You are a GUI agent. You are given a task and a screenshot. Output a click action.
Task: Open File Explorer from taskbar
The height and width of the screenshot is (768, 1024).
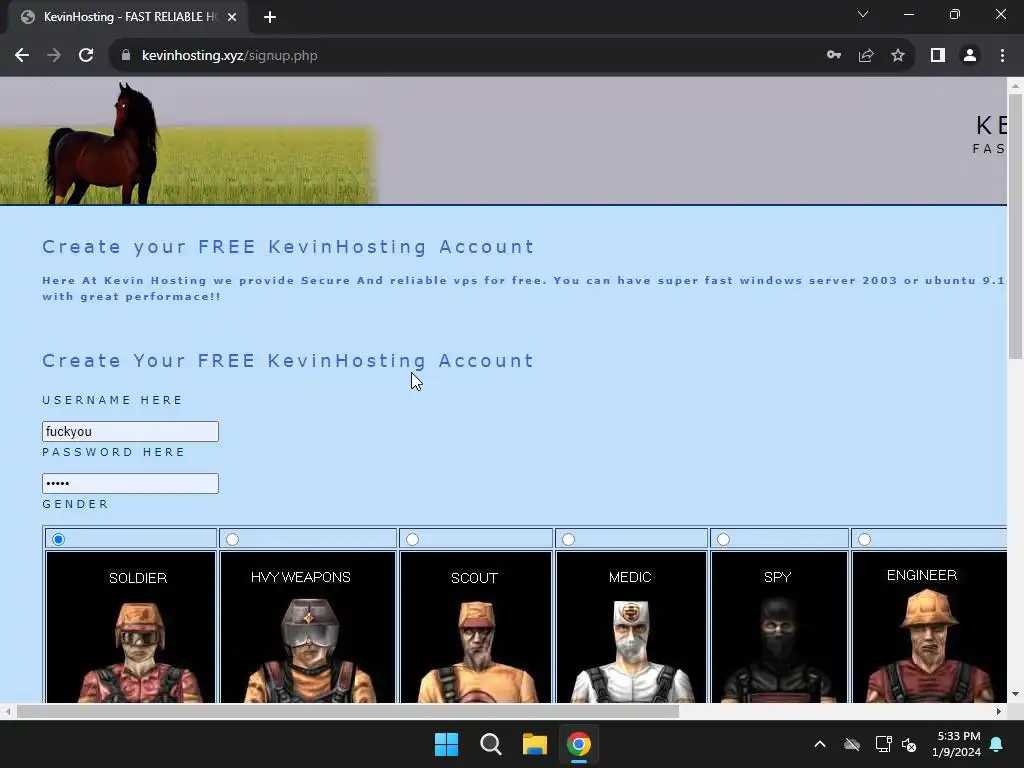534,744
